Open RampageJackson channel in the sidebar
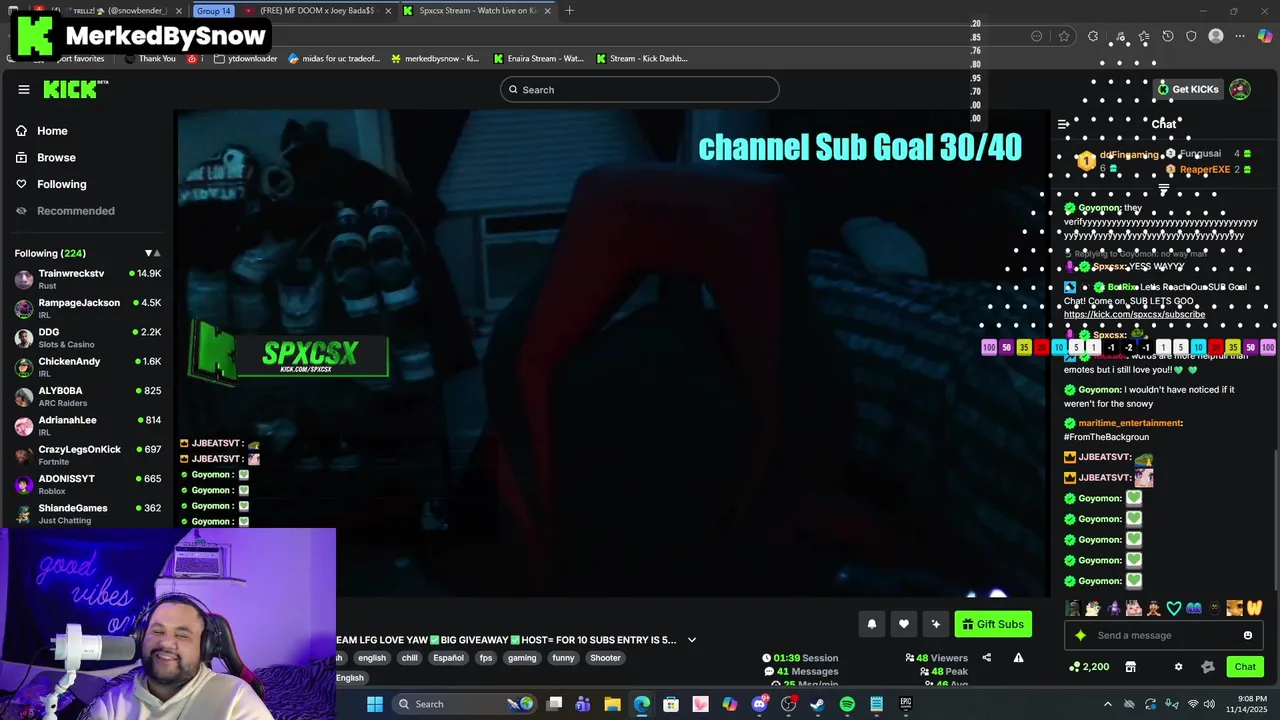 [88, 308]
